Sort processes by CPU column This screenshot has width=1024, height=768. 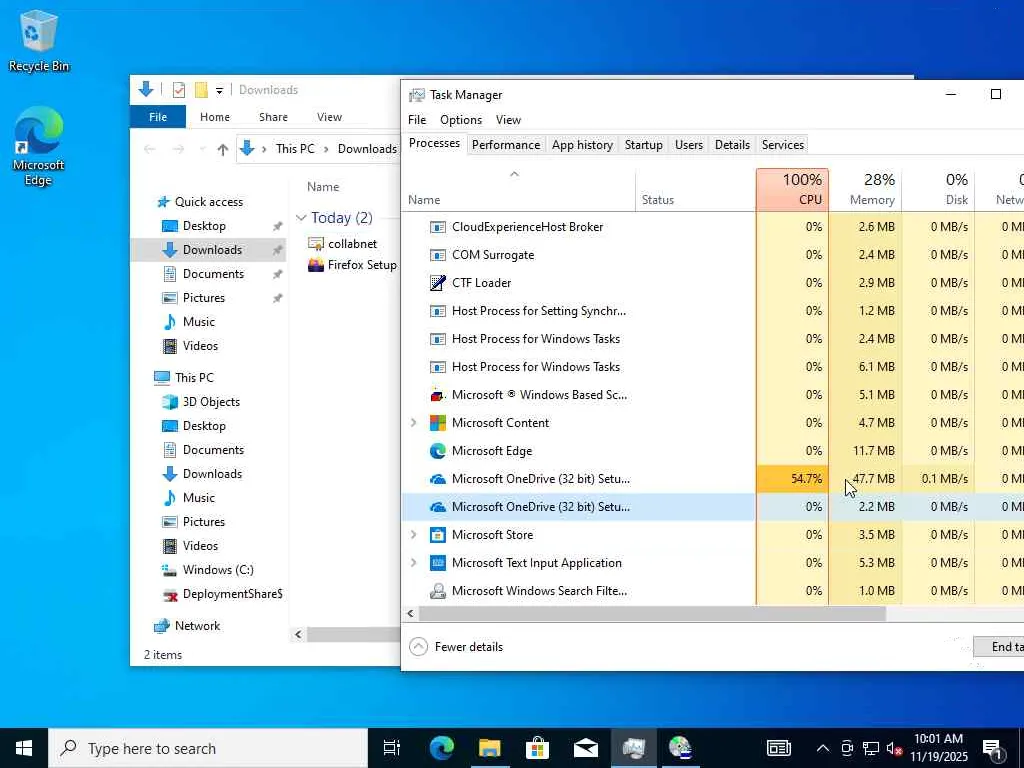tap(792, 190)
